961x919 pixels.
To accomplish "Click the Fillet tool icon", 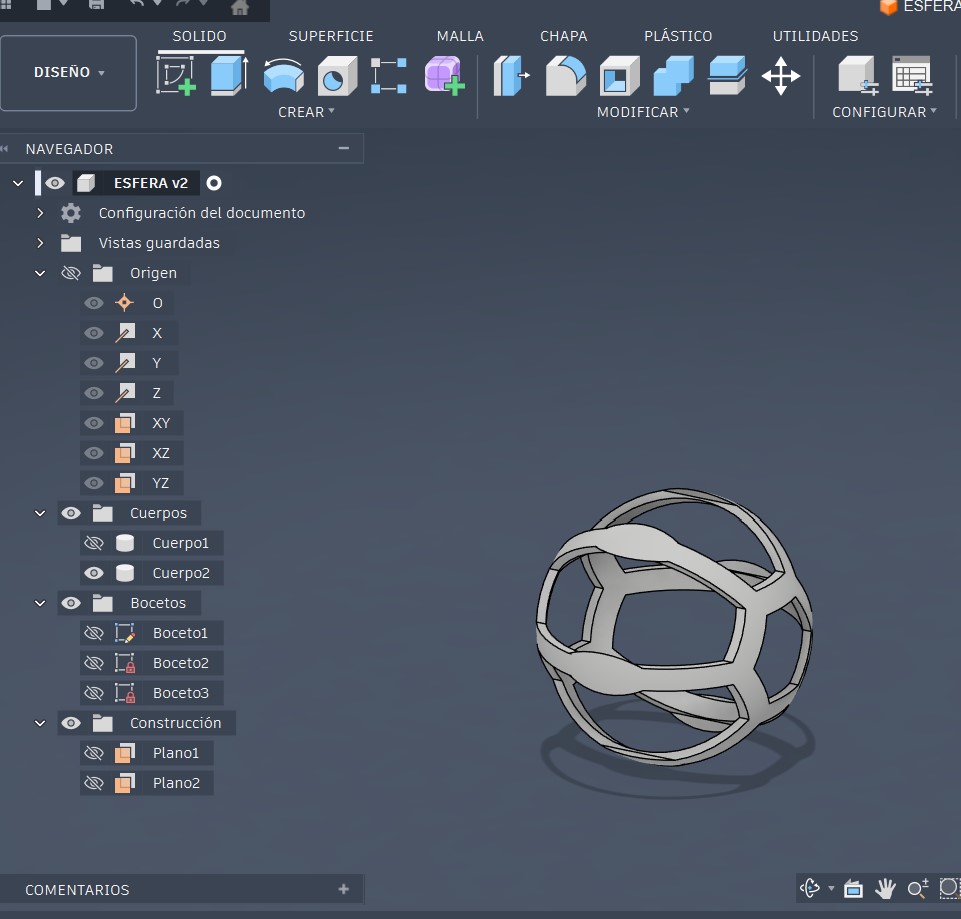I will [565, 76].
